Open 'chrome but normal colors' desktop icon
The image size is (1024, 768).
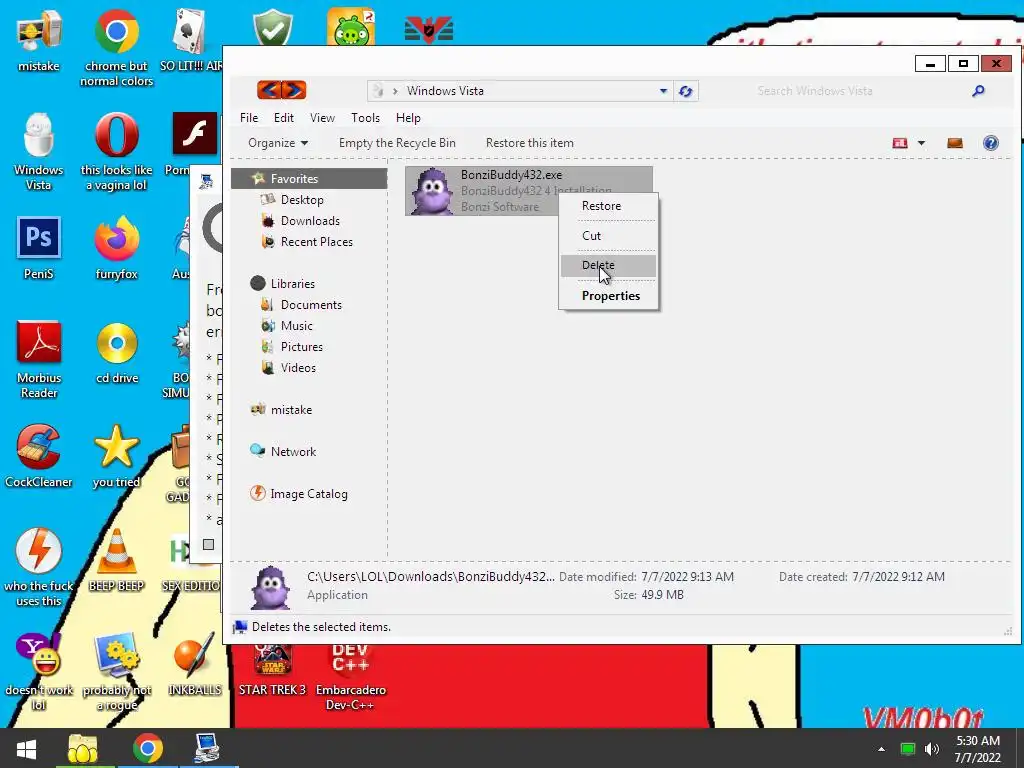pos(116,48)
